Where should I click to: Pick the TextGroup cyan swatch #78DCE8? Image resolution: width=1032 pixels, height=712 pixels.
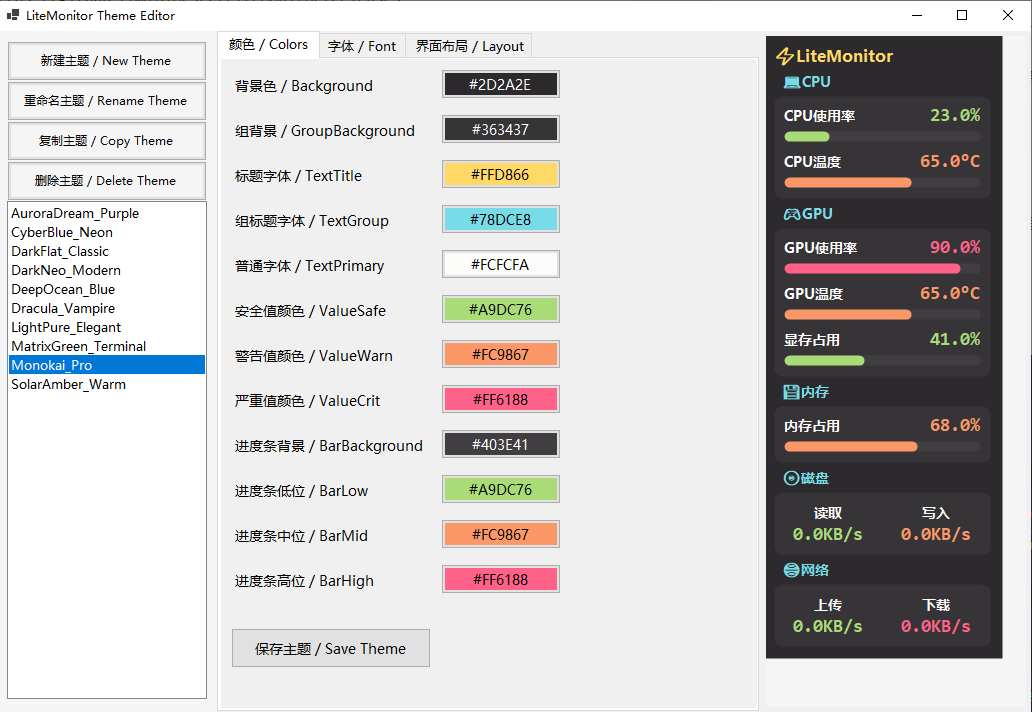pyautogui.click(x=500, y=220)
